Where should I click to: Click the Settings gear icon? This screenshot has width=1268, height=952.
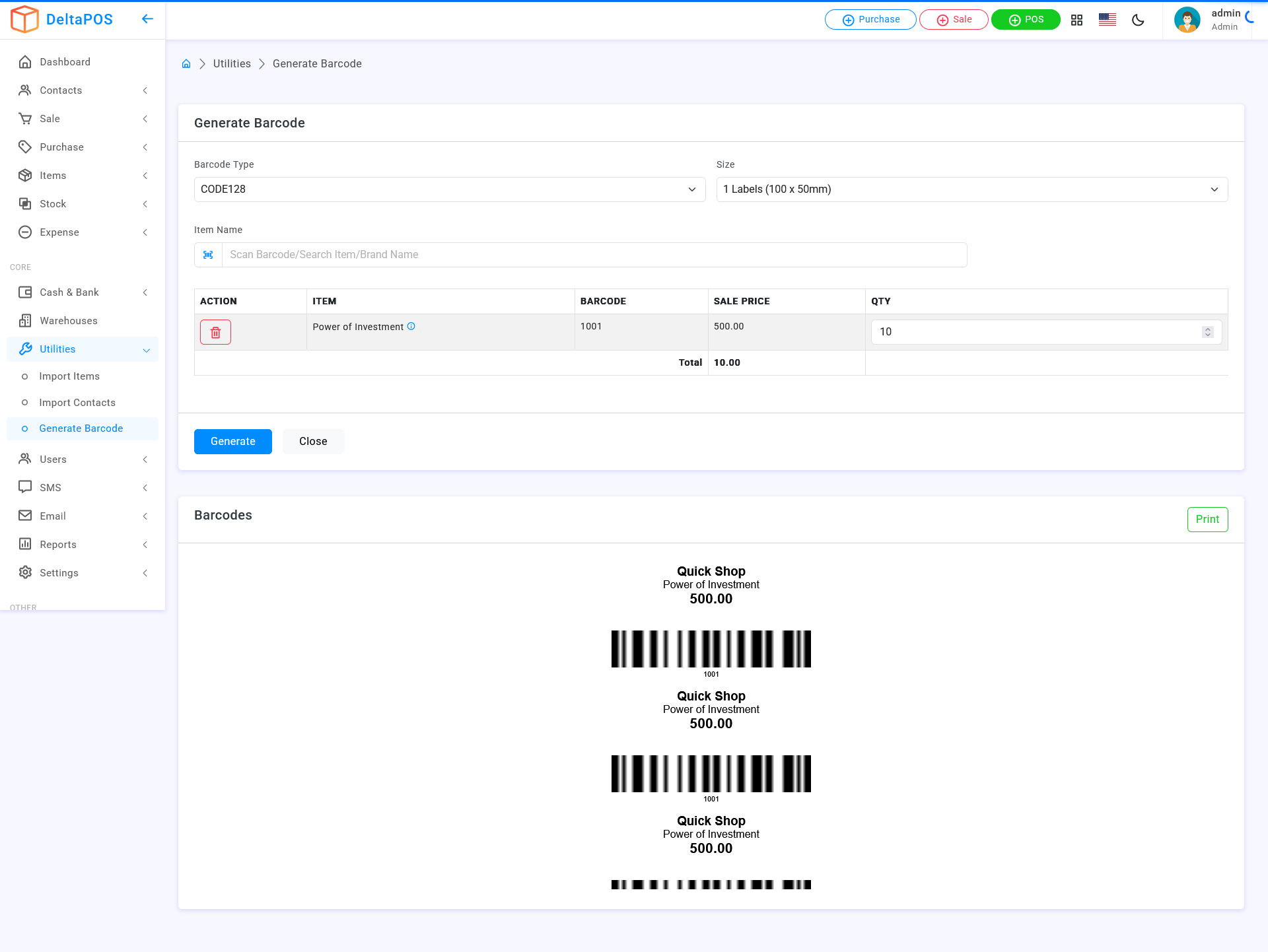pos(25,573)
